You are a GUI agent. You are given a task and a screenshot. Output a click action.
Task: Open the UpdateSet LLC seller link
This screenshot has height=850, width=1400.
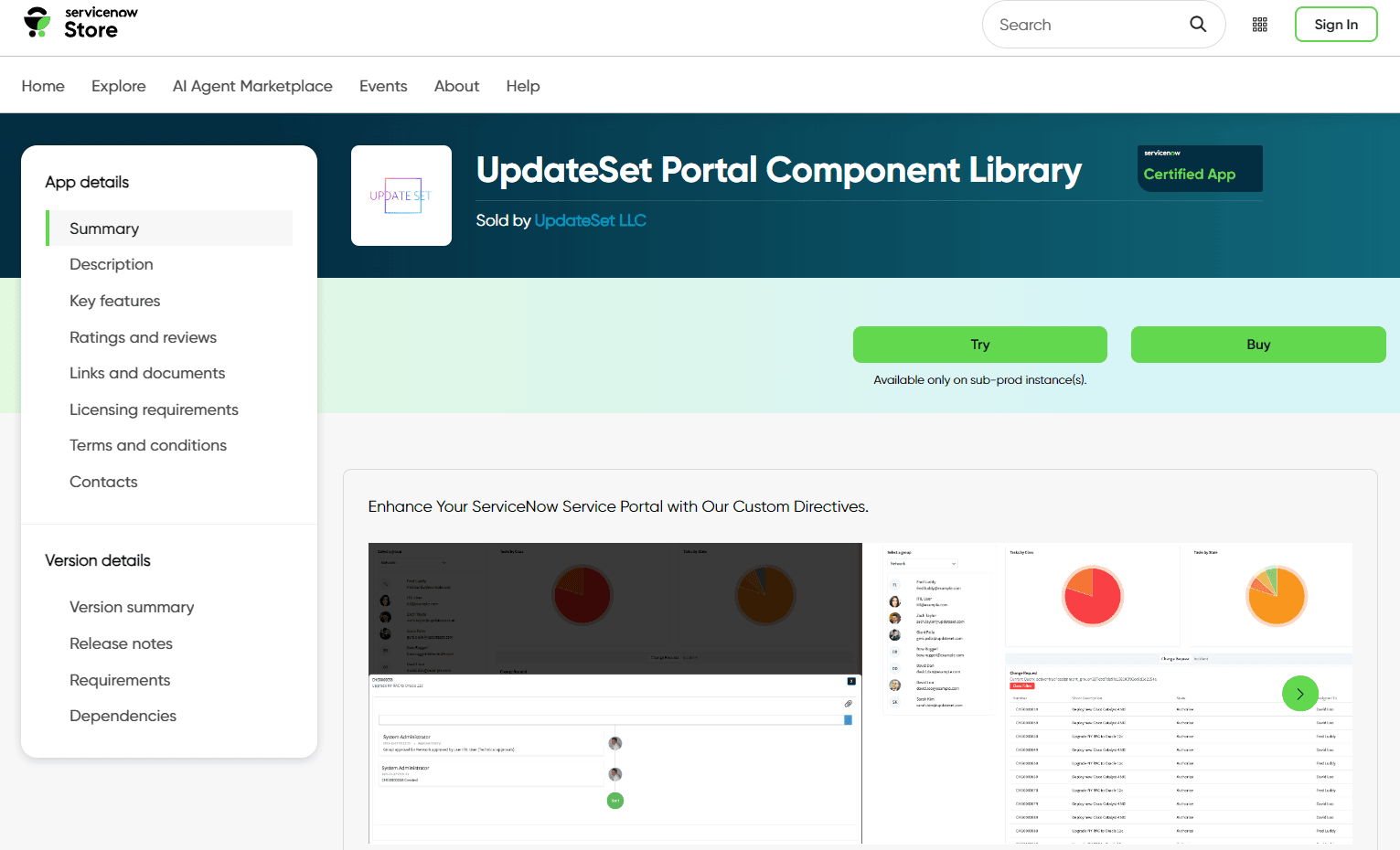coord(590,219)
